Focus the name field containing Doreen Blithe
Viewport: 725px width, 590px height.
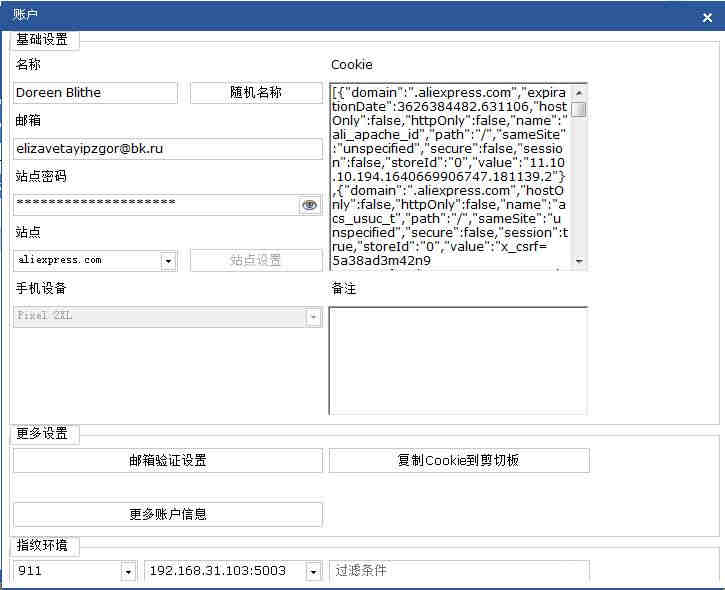(96, 93)
